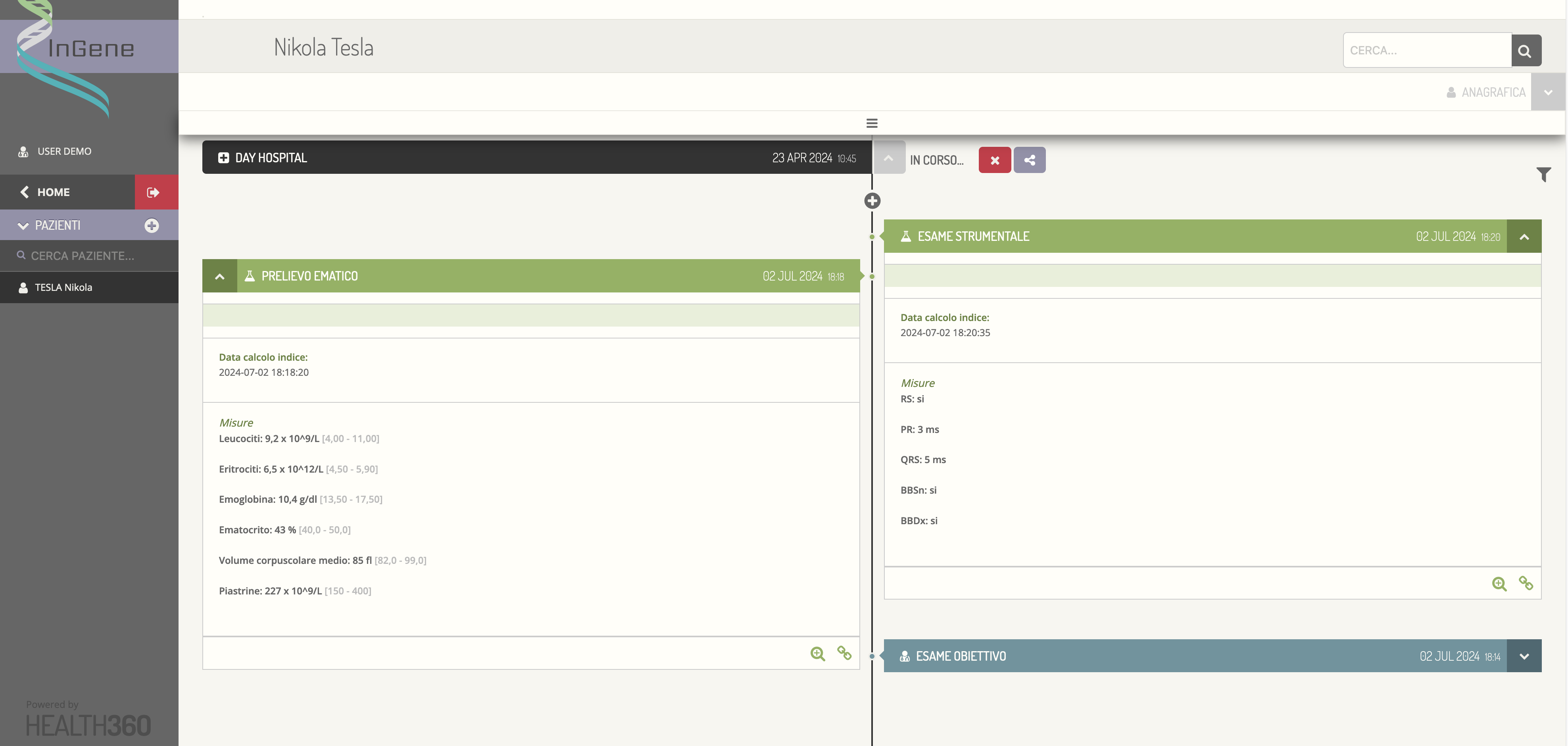Click date 2024-07-02 18:20:35 text
This screenshot has height=746, width=1568.
[x=945, y=333]
